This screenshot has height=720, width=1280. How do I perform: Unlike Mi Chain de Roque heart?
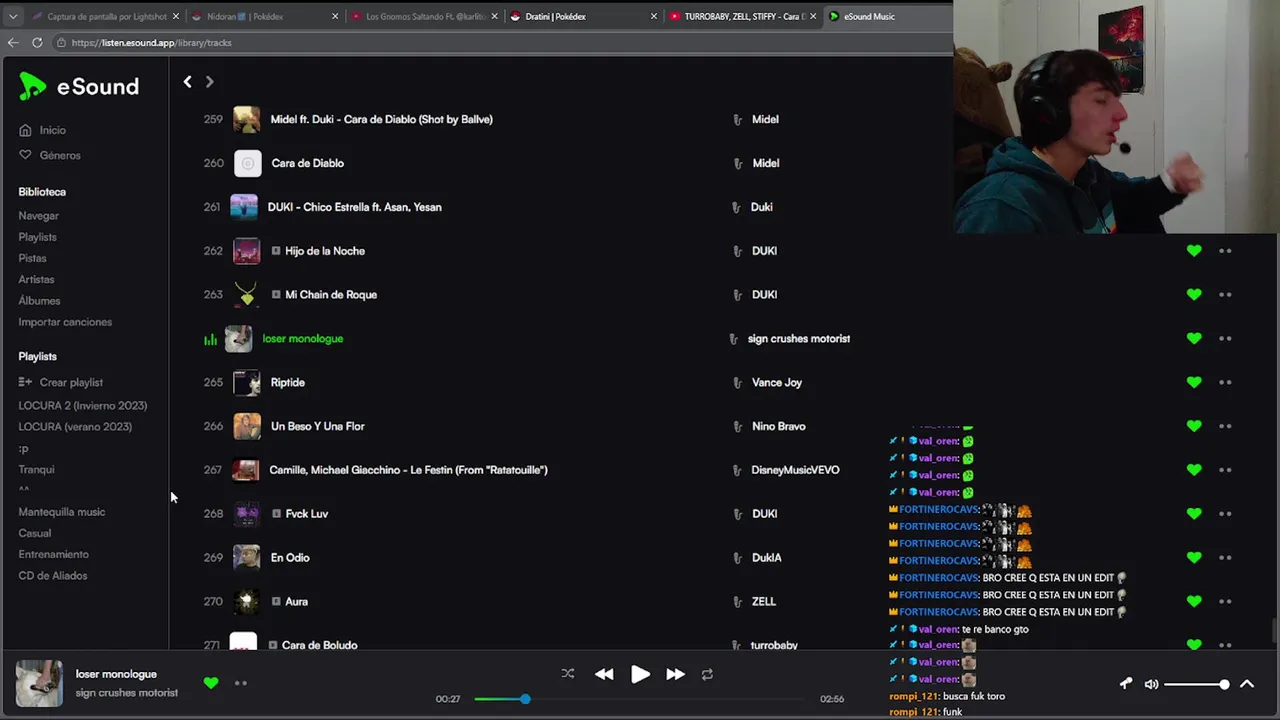(x=1194, y=294)
